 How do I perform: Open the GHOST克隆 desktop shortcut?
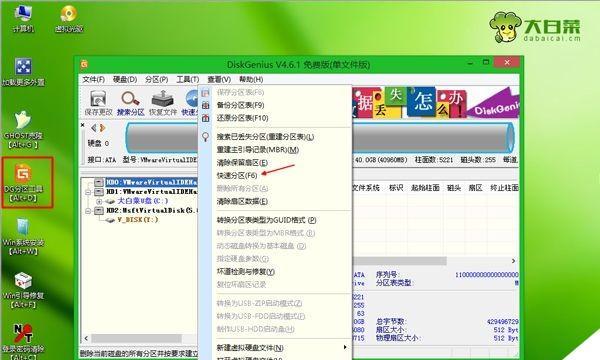(x=23, y=129)
